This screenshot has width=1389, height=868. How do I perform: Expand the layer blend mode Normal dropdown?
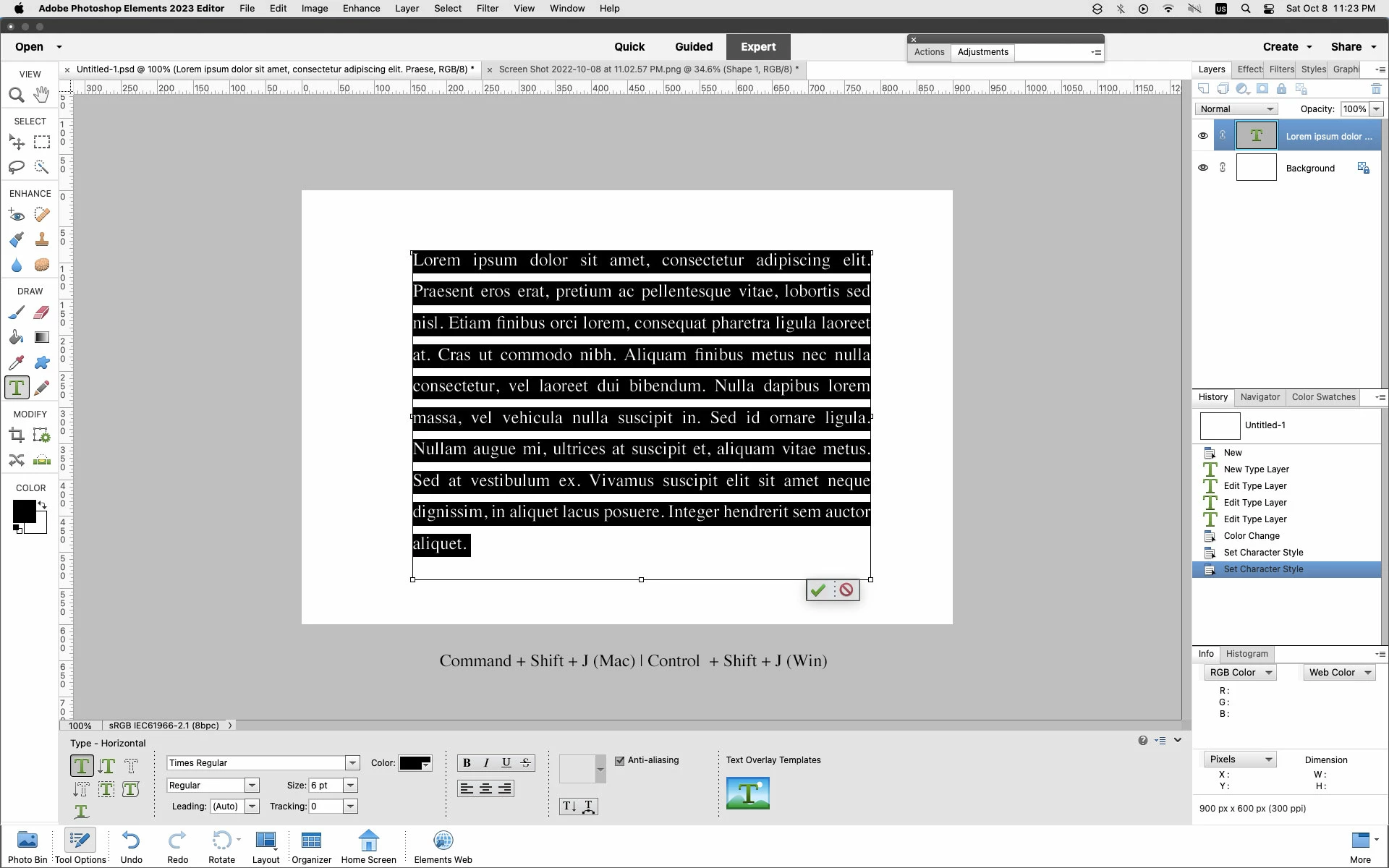[x=1236, y=109]
